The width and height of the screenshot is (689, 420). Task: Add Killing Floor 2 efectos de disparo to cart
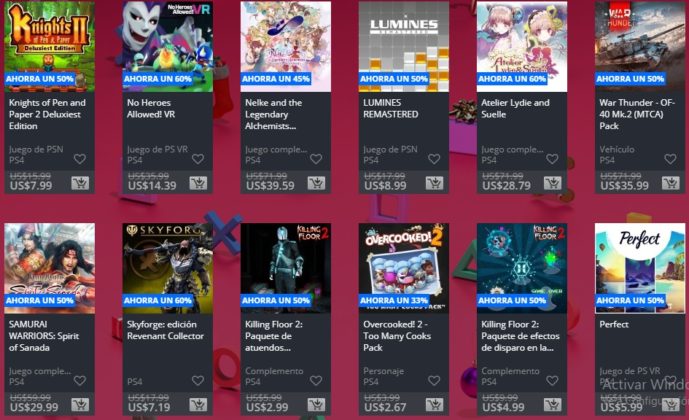552,405
